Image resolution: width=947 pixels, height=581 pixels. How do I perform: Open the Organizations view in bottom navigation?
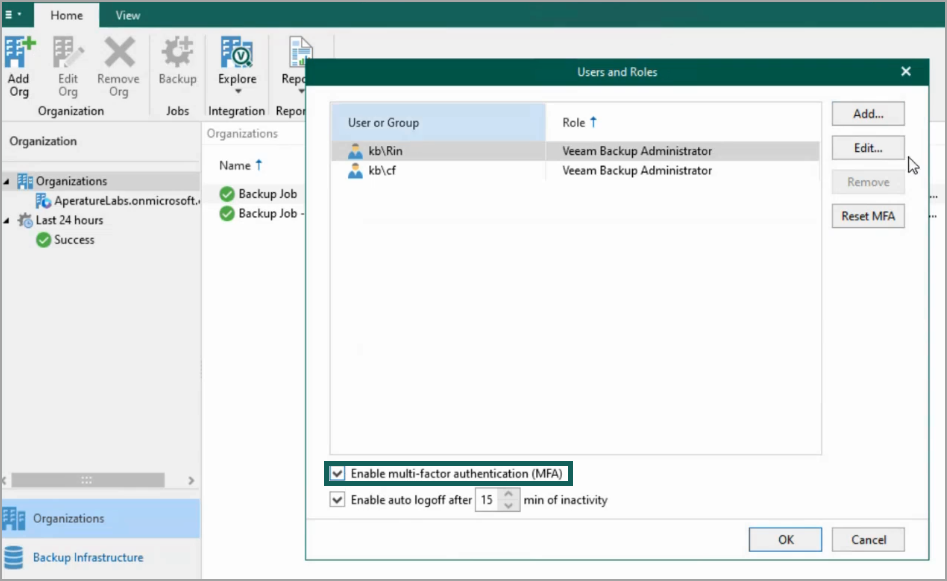coord(101,518)
